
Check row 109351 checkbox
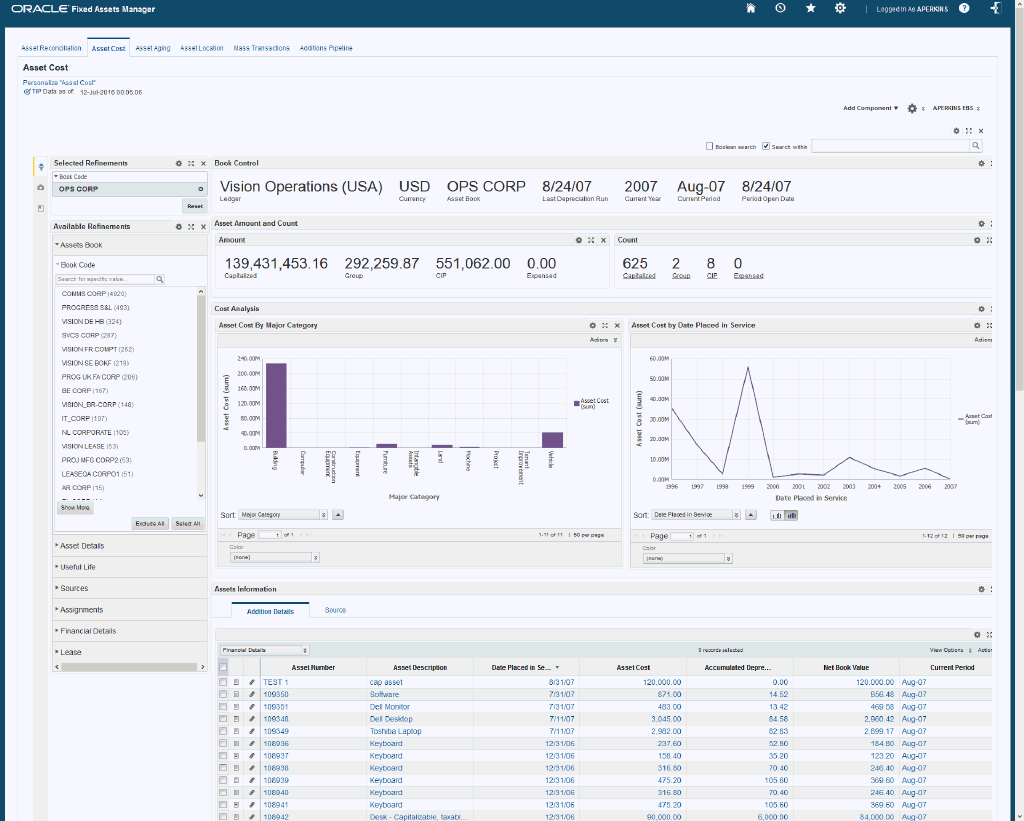[223, 707]
